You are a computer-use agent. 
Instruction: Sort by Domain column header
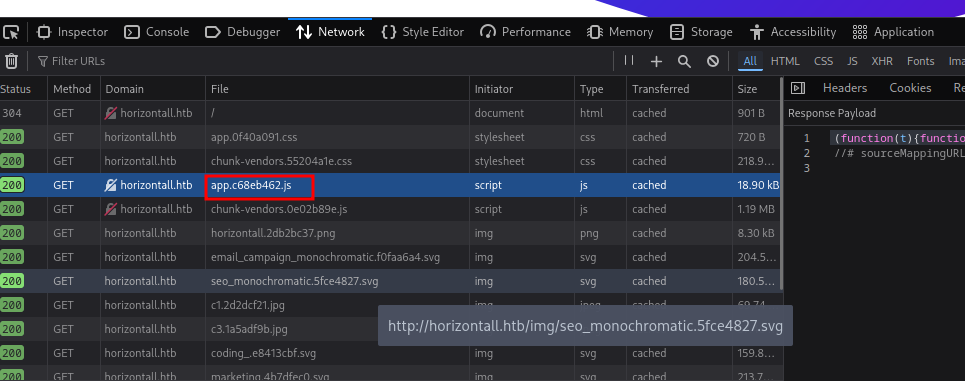pos(153,89)
